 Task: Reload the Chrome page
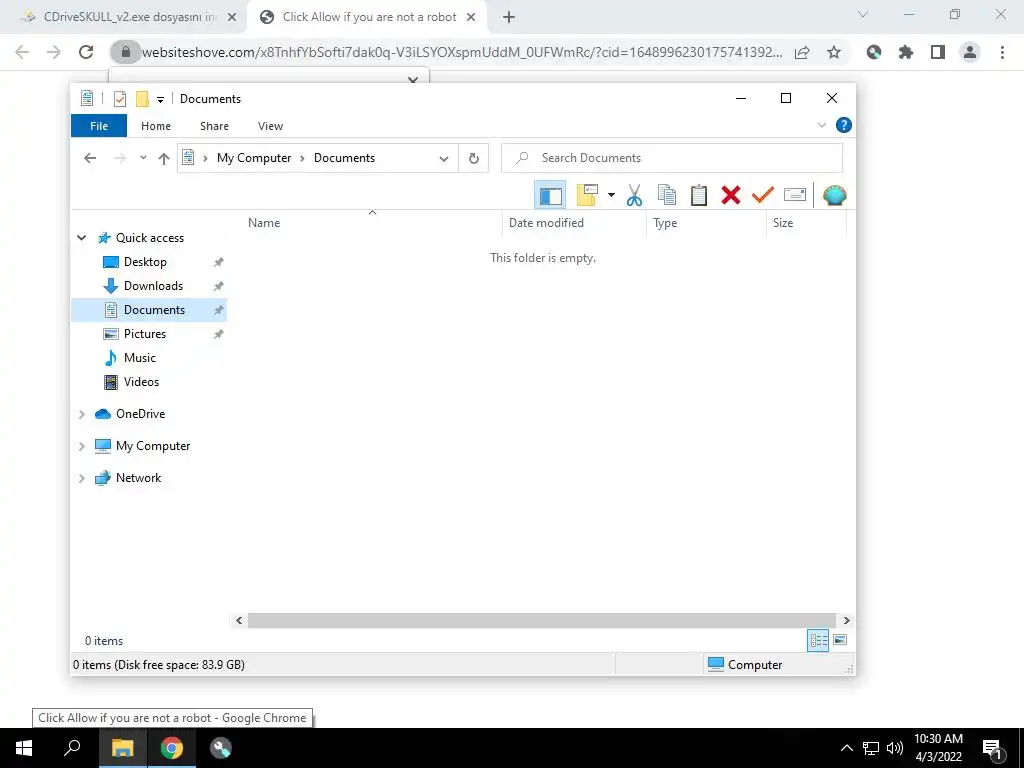tap(86, 52)
